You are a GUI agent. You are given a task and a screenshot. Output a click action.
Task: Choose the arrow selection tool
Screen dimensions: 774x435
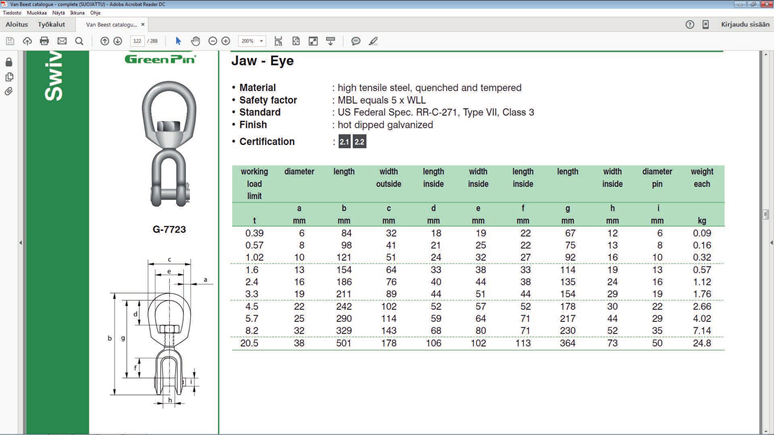click(178, 41)
